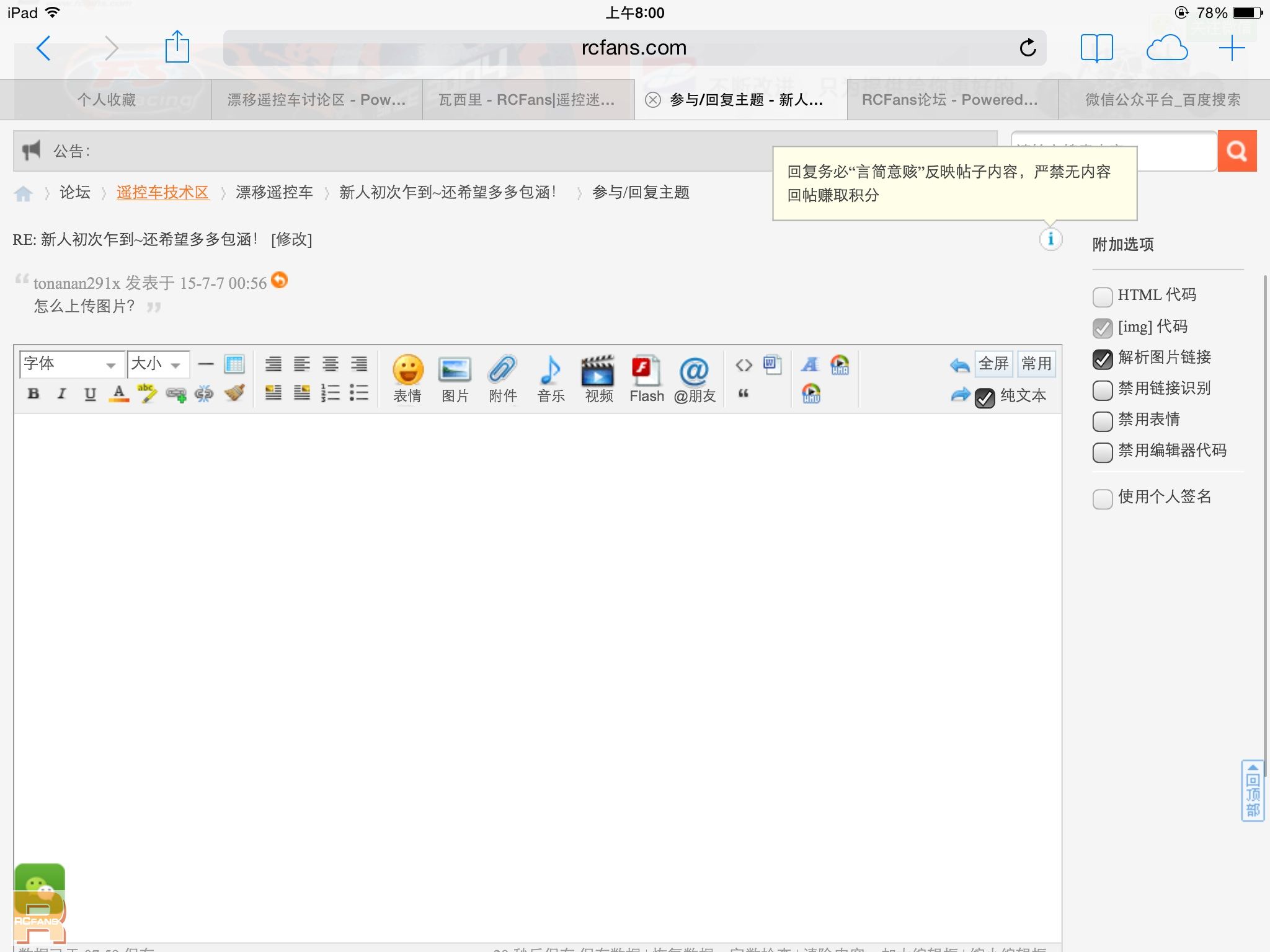Open 遥控车技术区 breadcrumb link

(162, 193)
